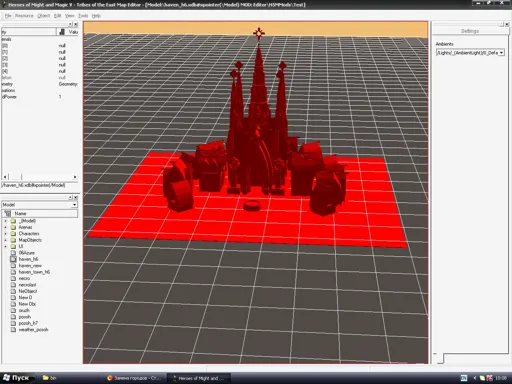Screen dimensions: 512x384
Task: Select the materials [0] property row
Action: click(39, 45)
